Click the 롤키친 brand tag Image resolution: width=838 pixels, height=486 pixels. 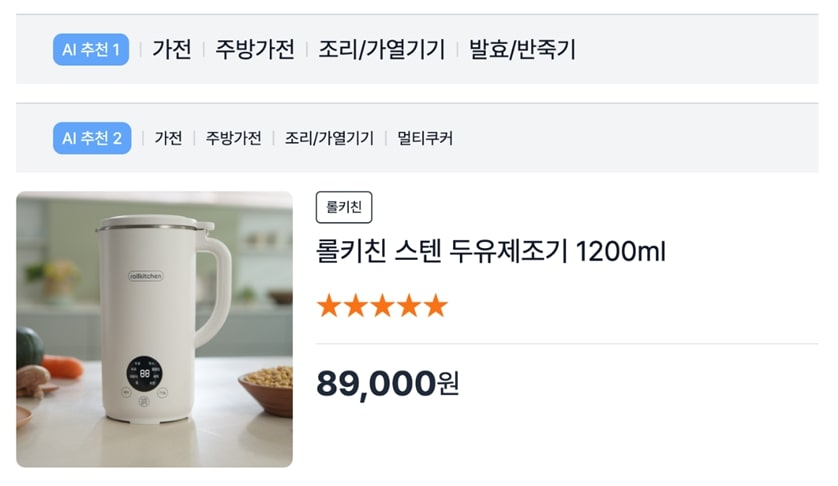pyautogui.click(x=344, y=208)
